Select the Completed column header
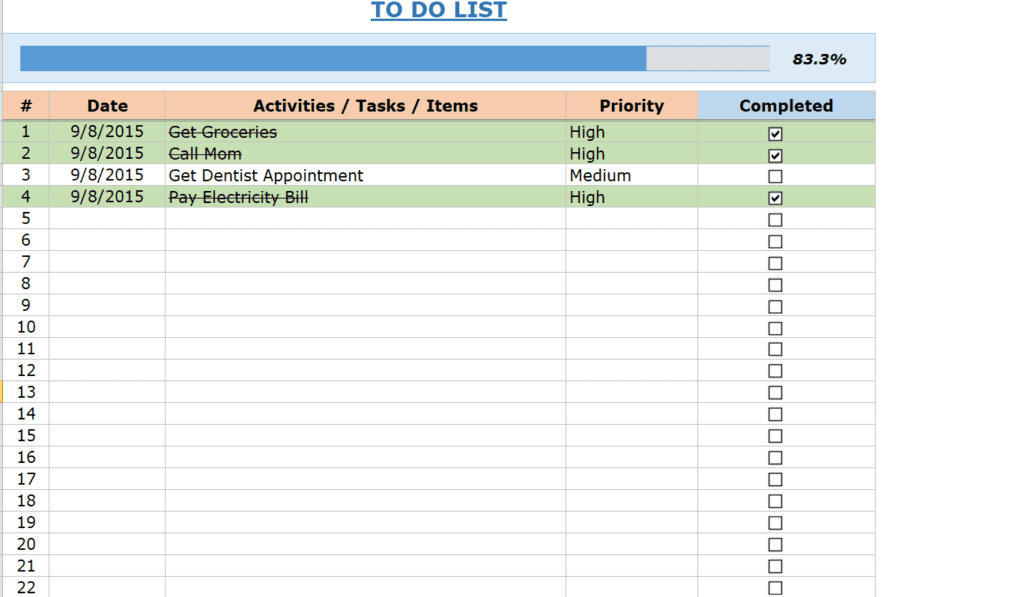 (786, 106)
